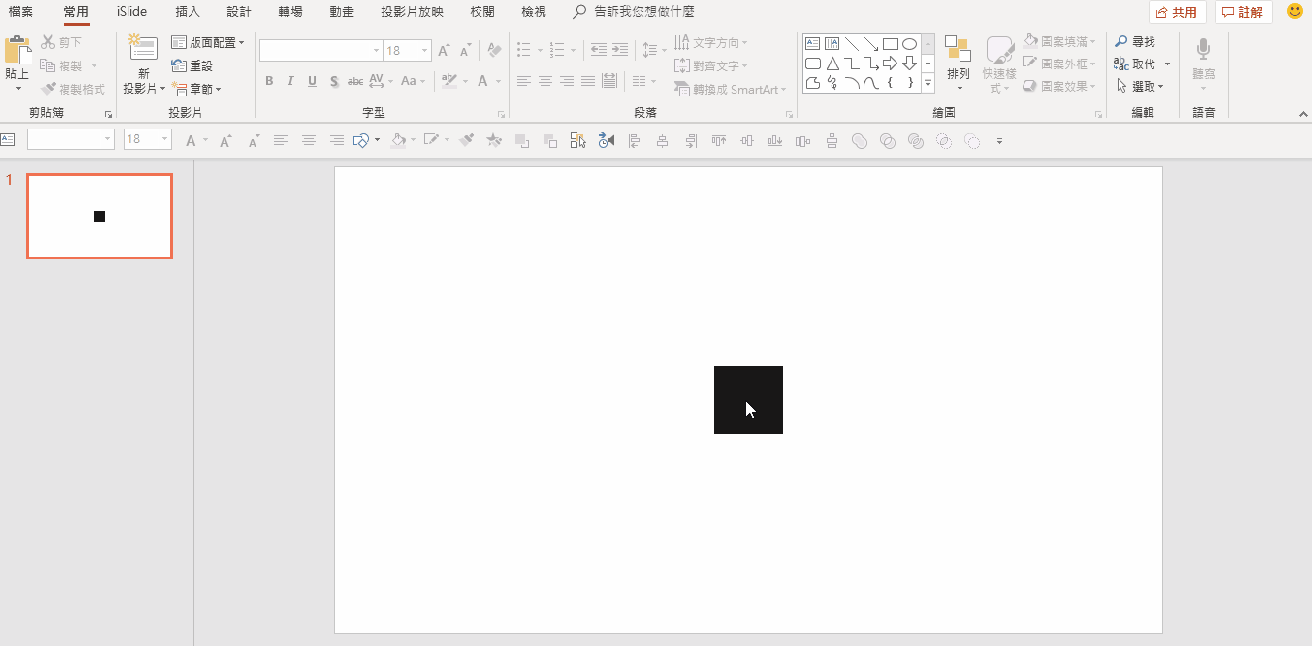The image size is (1312, 646).
Task: Click the 新投影片 (New Slide) icon
Action: point(143,49)
